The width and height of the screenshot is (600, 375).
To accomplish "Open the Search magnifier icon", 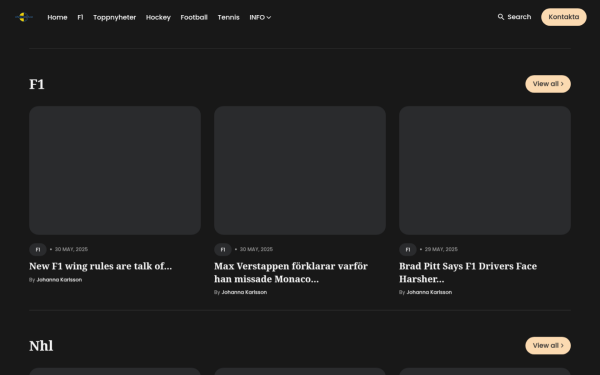I will click(x=501, y=17).
